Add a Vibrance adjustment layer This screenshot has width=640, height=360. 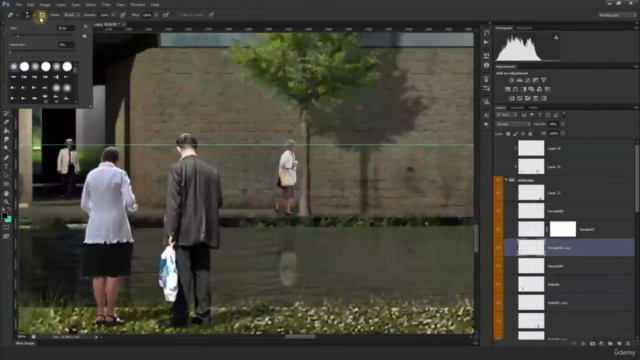[x=544, y=80]
